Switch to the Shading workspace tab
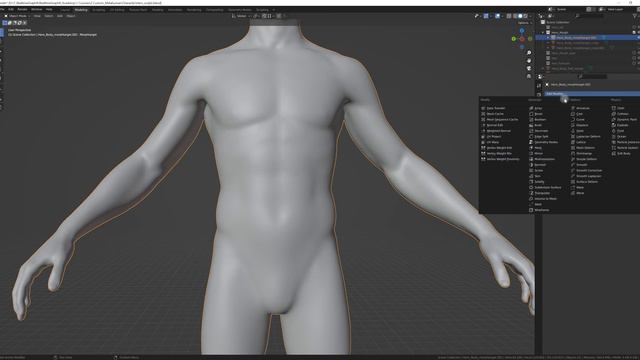 click(x=157, y=9)
